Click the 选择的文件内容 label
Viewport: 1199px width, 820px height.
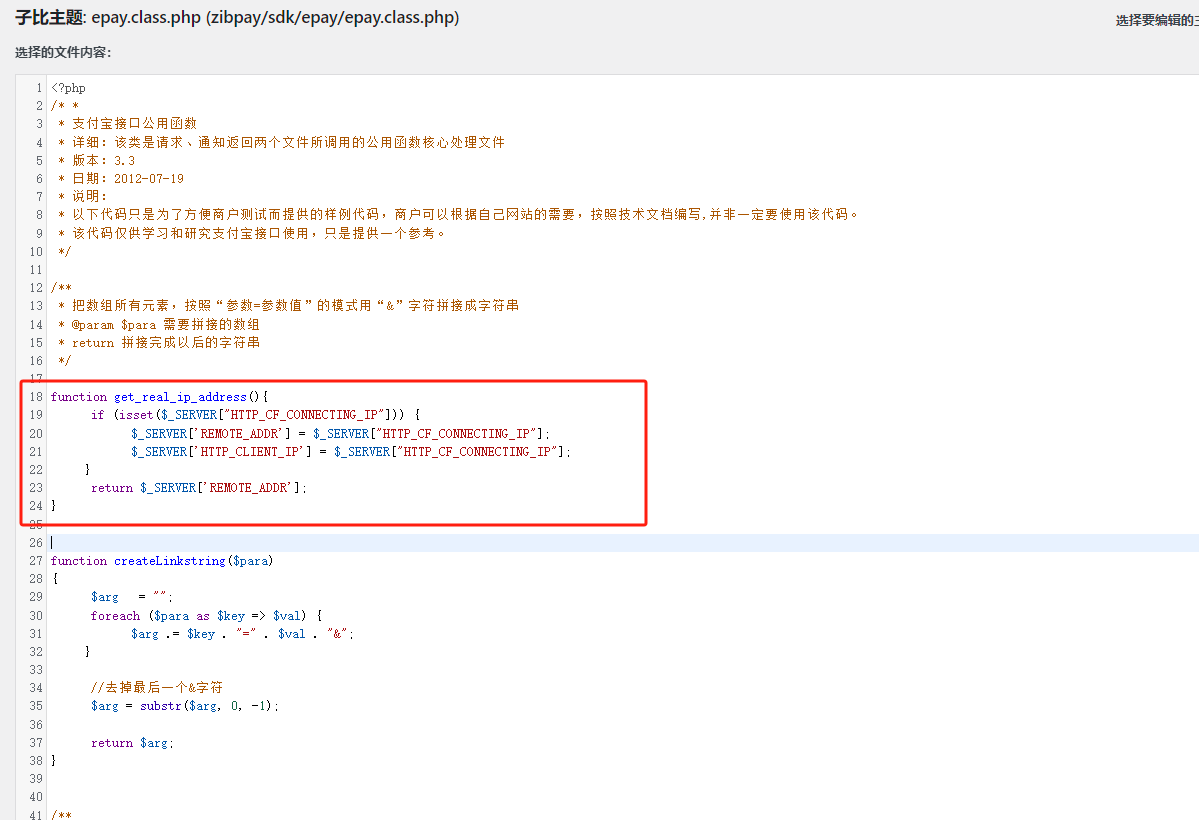point(63,52)
